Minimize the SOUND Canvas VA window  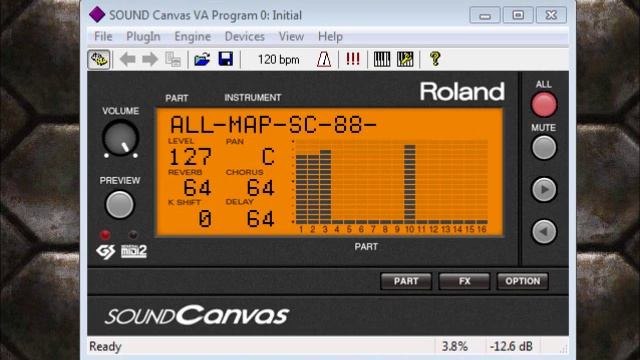485,16
